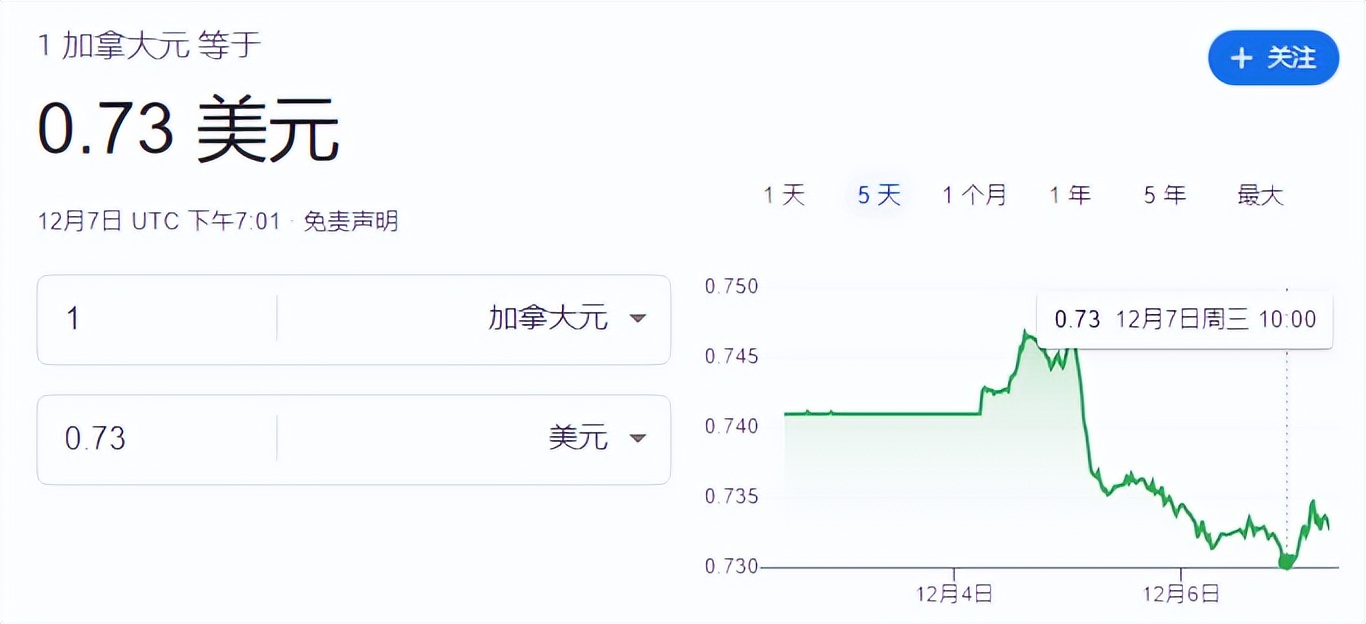Reselect the active 5天 tab
The image size is (1366, 624).
[x=877, y=195]
